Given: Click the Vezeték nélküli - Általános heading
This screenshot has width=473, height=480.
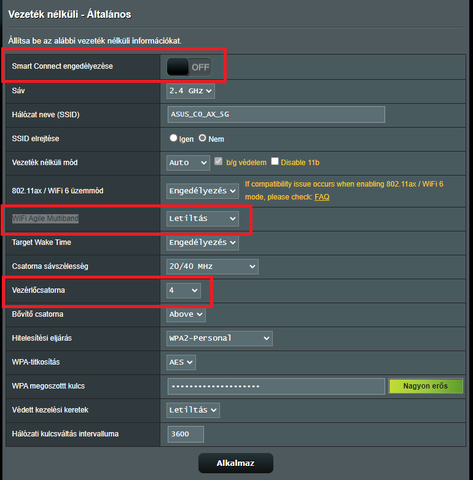Looking at the screenshot, I should 70,14.
